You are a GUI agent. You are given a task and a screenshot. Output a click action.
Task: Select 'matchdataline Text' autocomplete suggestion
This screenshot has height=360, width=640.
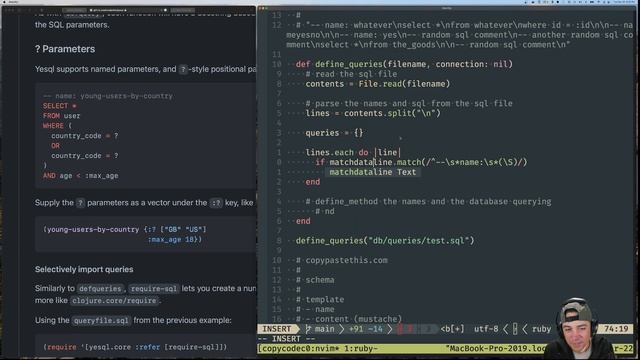coord(373,172)
